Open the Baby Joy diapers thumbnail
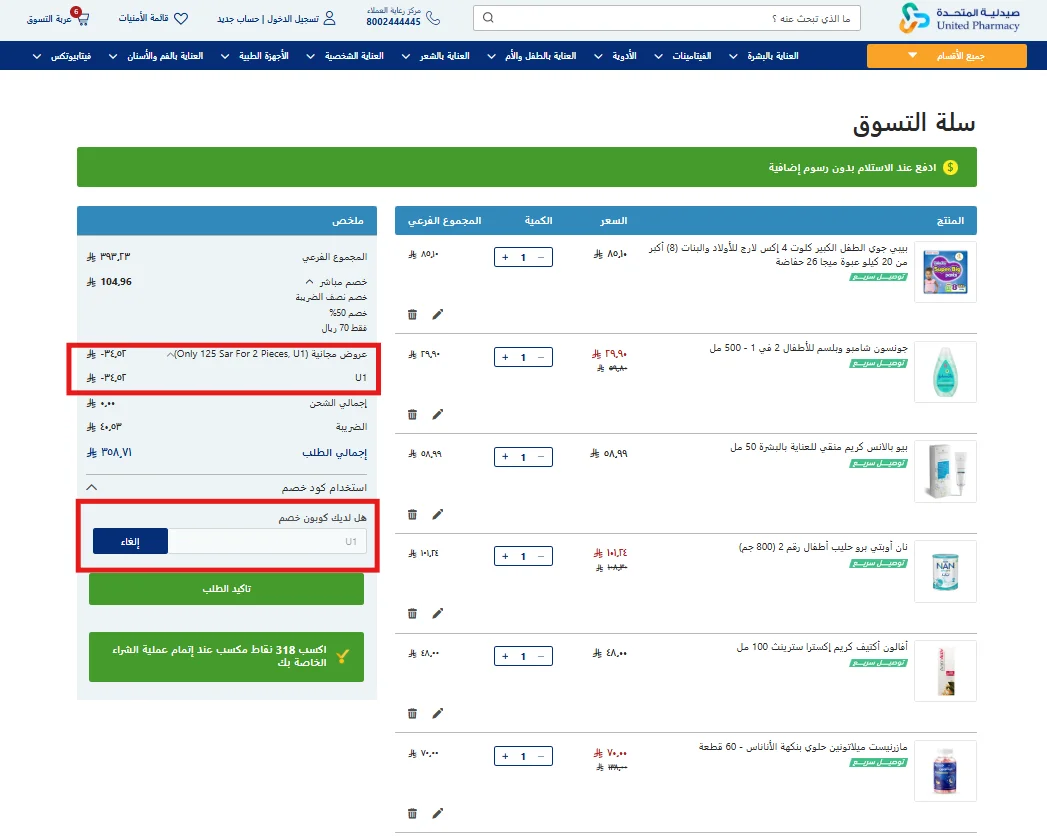Viewport: 1047px width, 836px height. (x=945, y=272)
